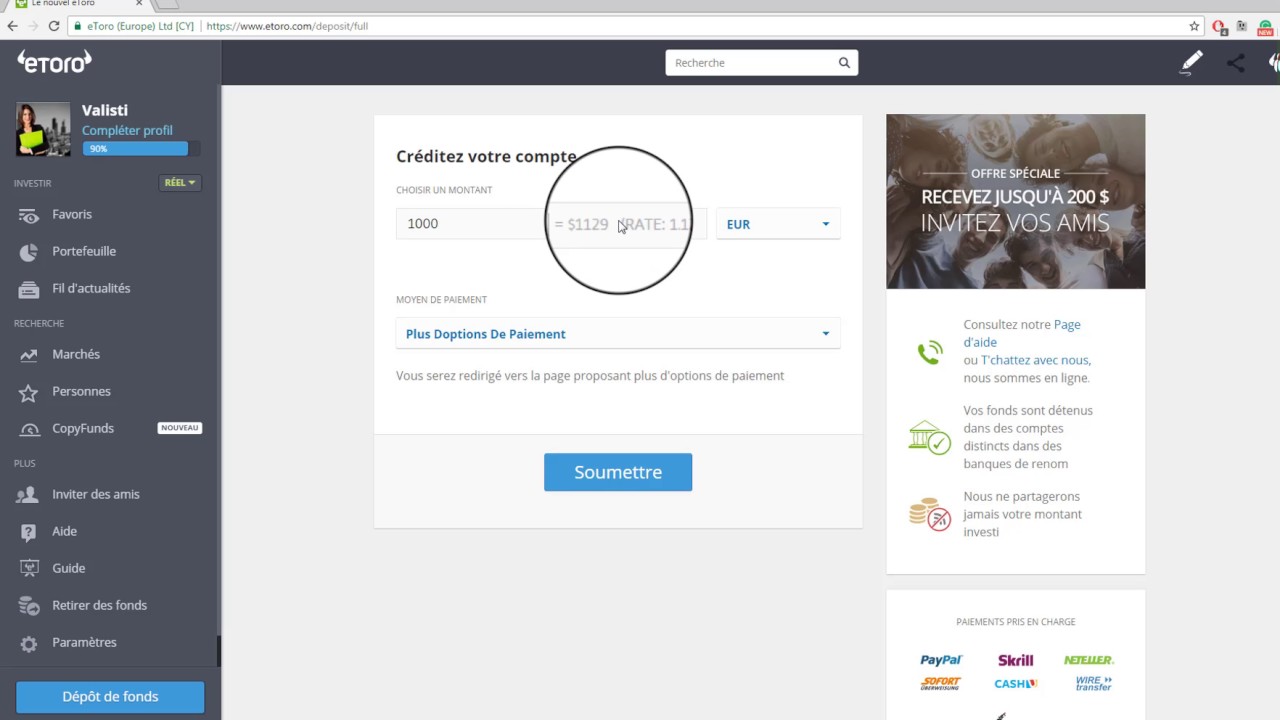Open CopyFunds icon in sidebar

tap(29, 429)
